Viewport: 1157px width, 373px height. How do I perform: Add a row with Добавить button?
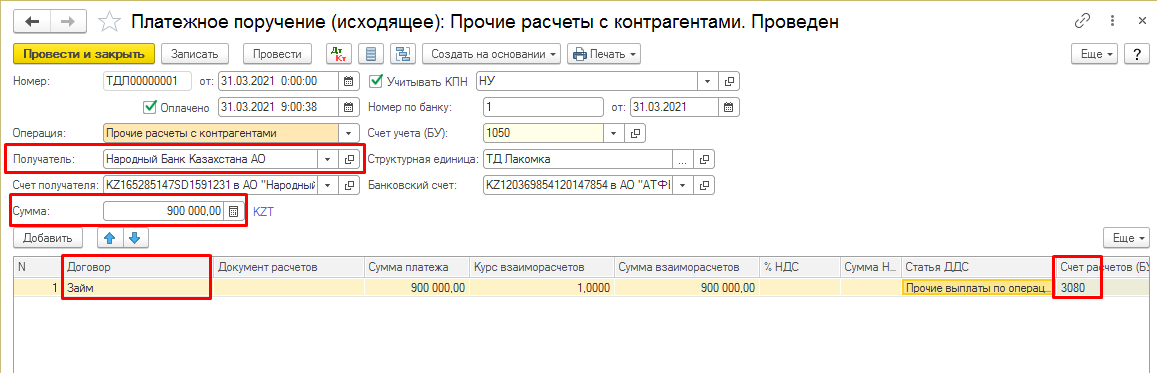[x=47, y=237]
